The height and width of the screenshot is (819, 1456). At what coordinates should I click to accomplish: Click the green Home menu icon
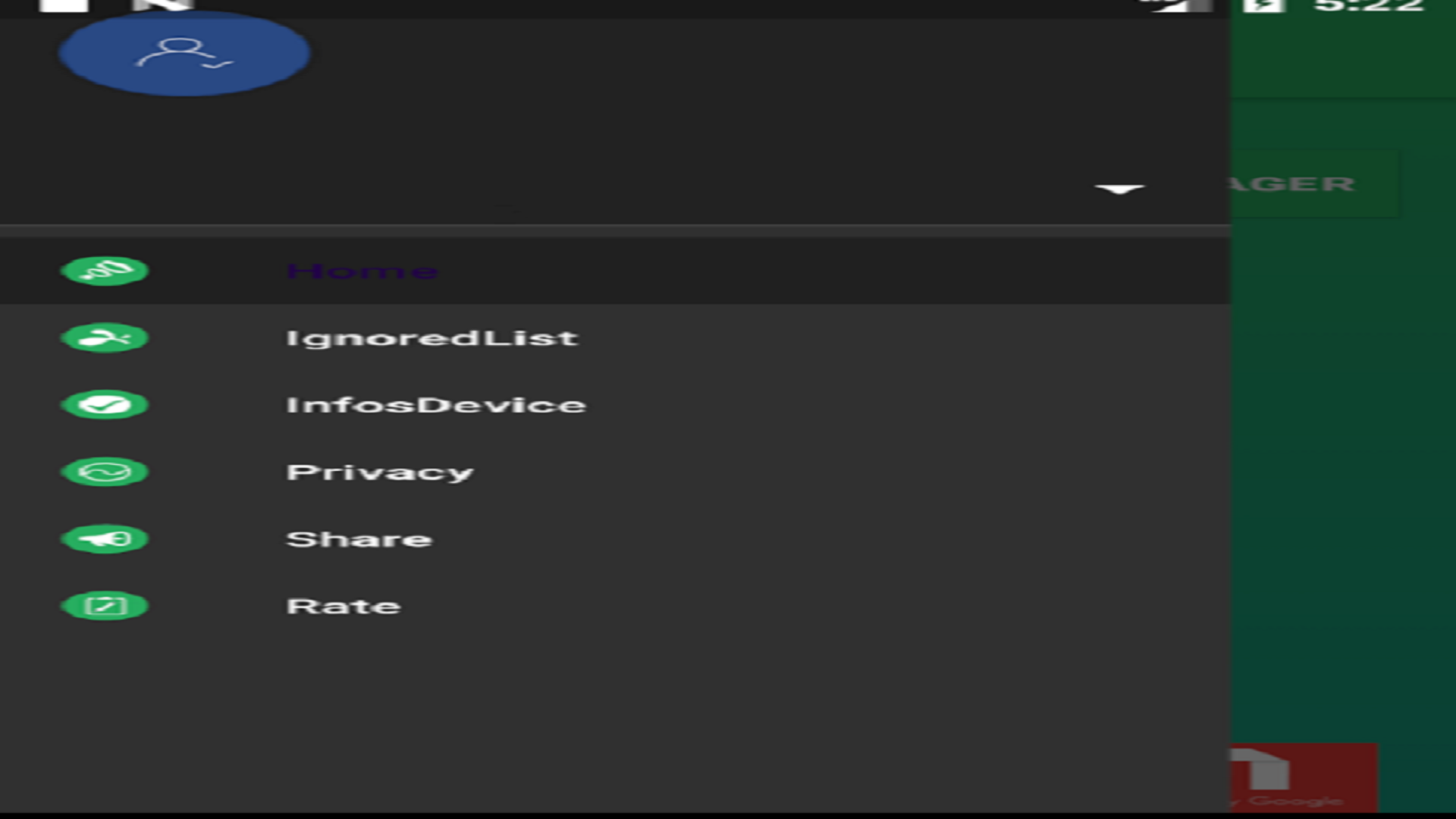pyautogui.click(x=105, y=271)
